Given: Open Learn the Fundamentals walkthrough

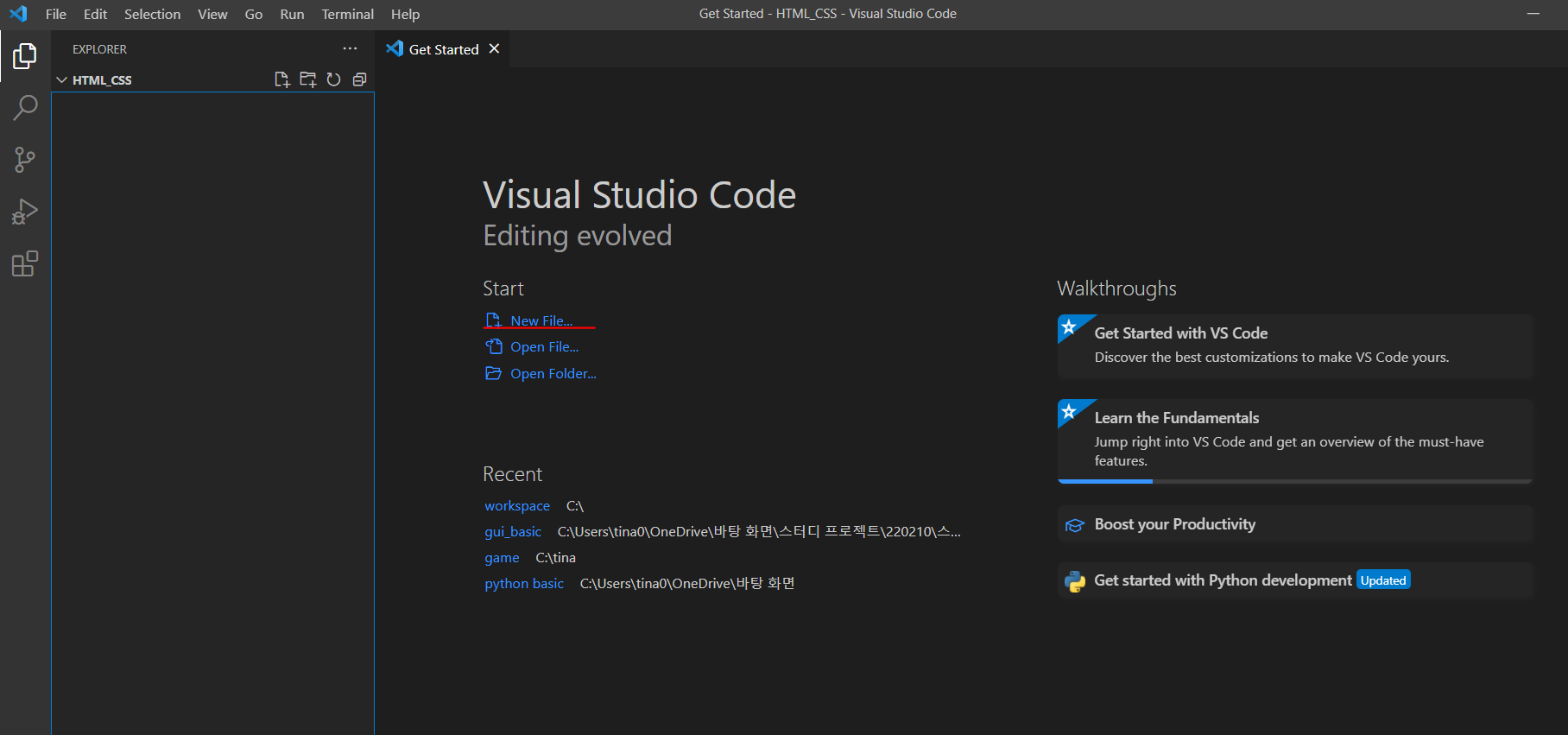Looking at the screenshot, I should pyautogui.click(x=1295, y=440).
